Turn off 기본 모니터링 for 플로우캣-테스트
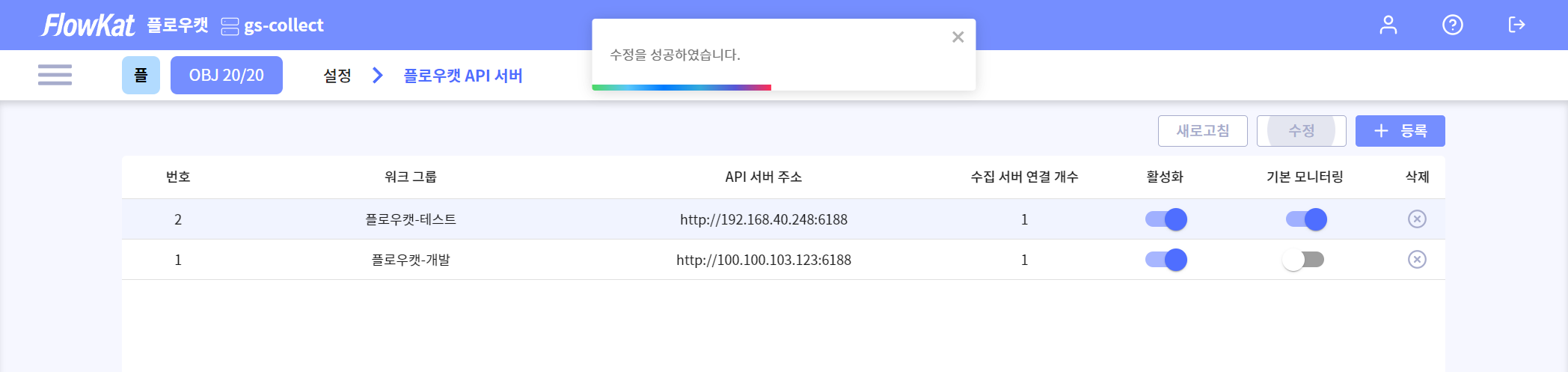This screenshot has height=372, width=1568. coord(1305,219)
